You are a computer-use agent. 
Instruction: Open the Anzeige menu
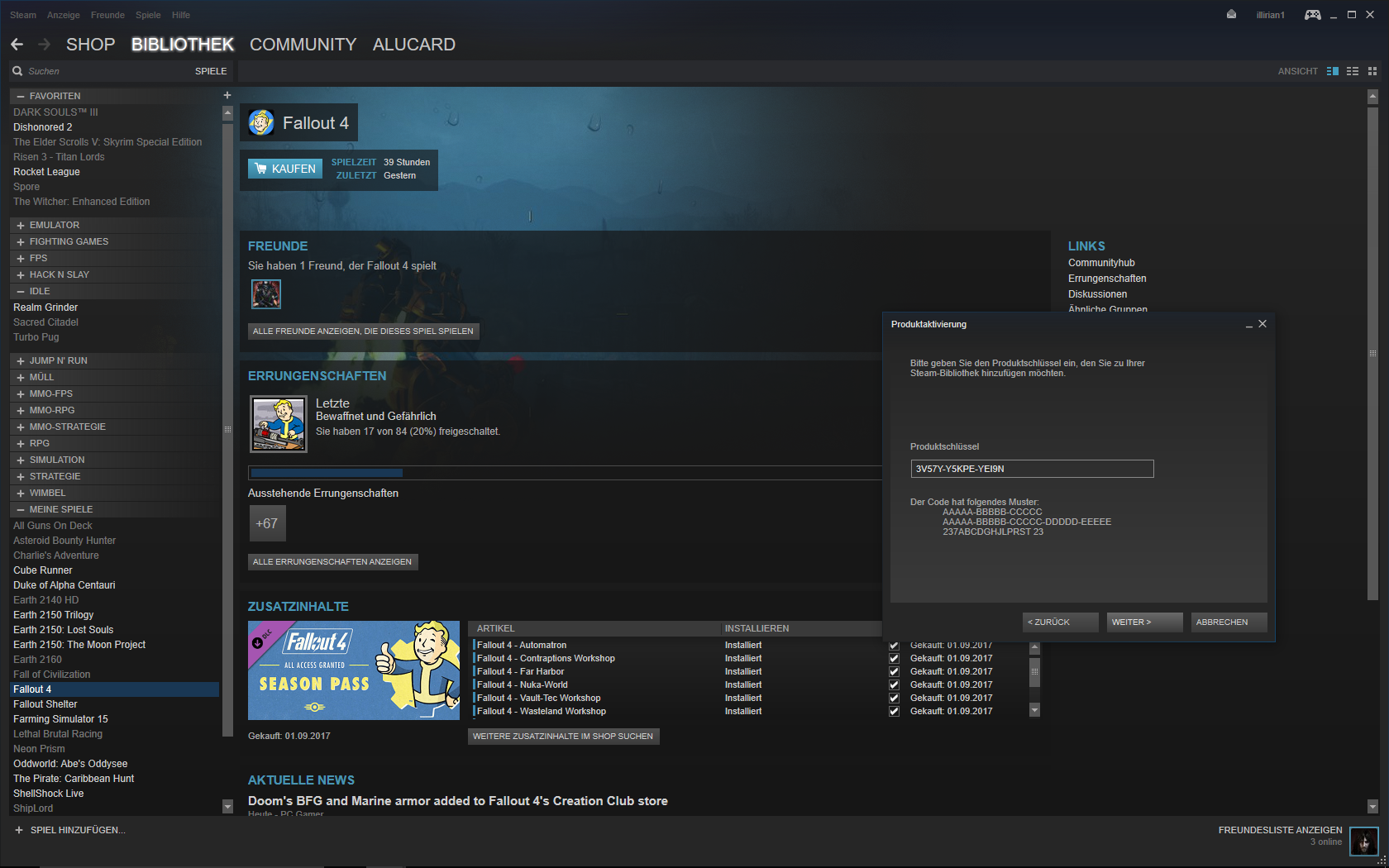click(64, 15)
